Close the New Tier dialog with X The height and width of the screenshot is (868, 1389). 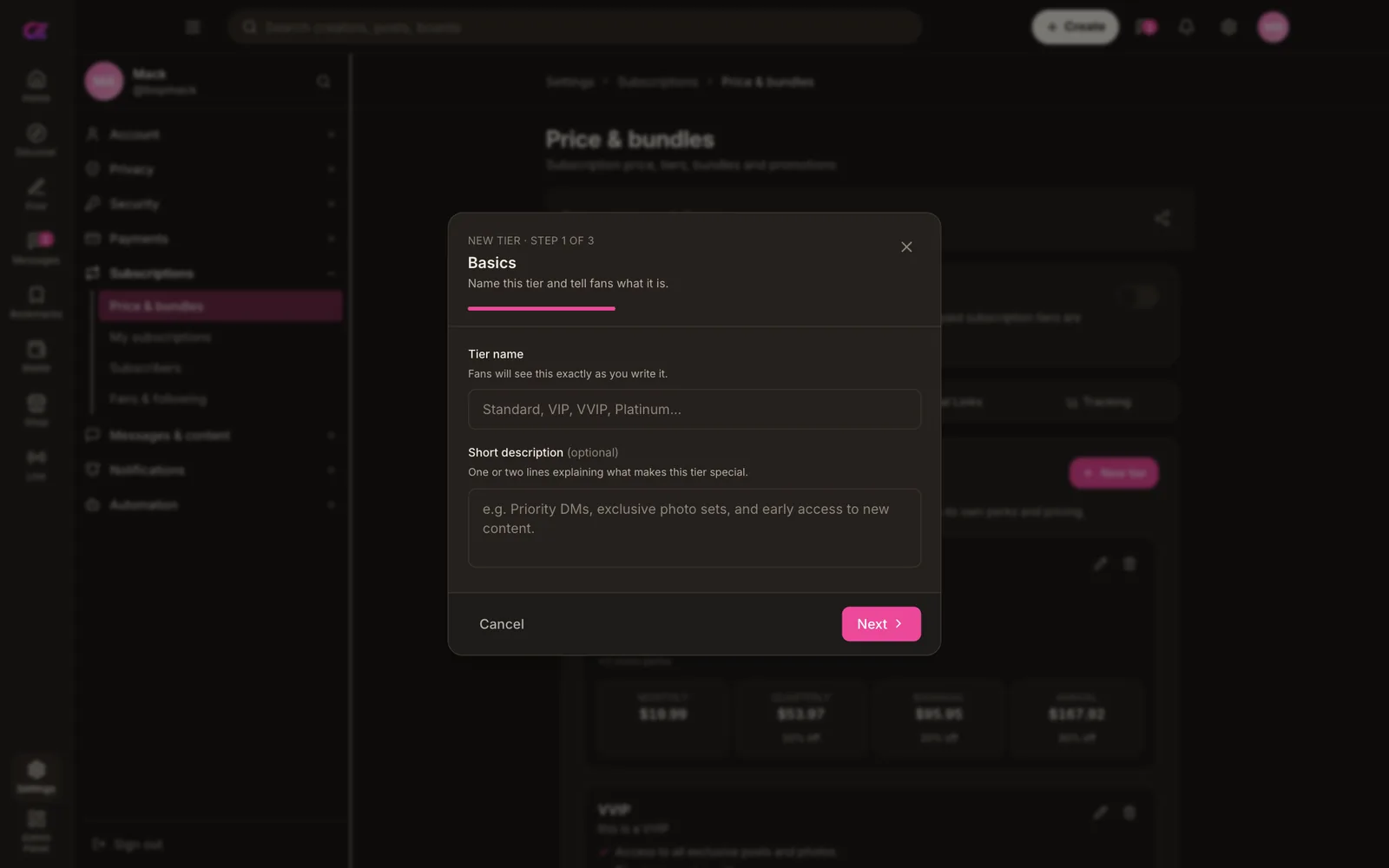click(x=906, y=247)
